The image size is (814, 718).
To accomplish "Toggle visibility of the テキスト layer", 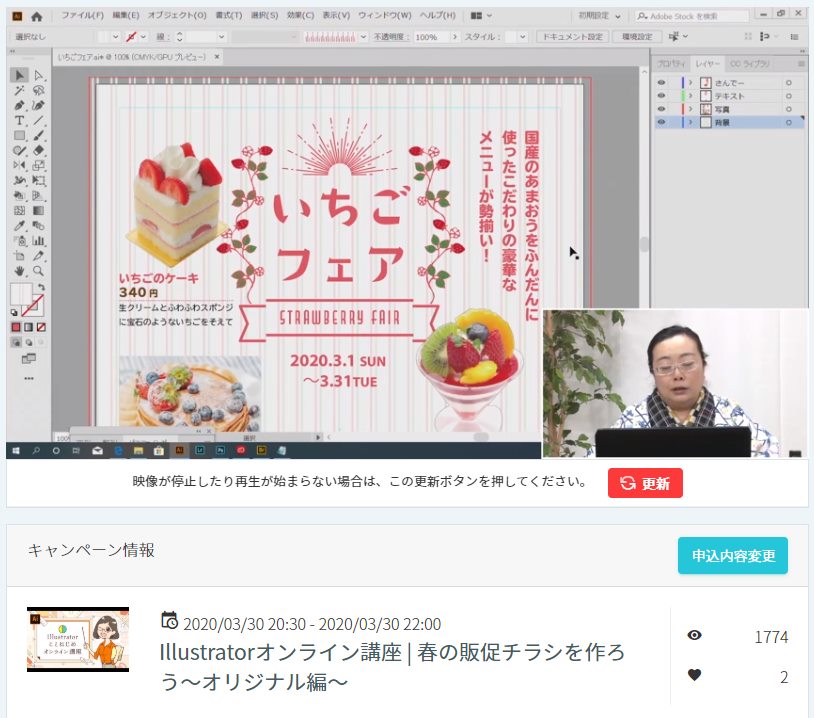I will (x=661, y=95).
